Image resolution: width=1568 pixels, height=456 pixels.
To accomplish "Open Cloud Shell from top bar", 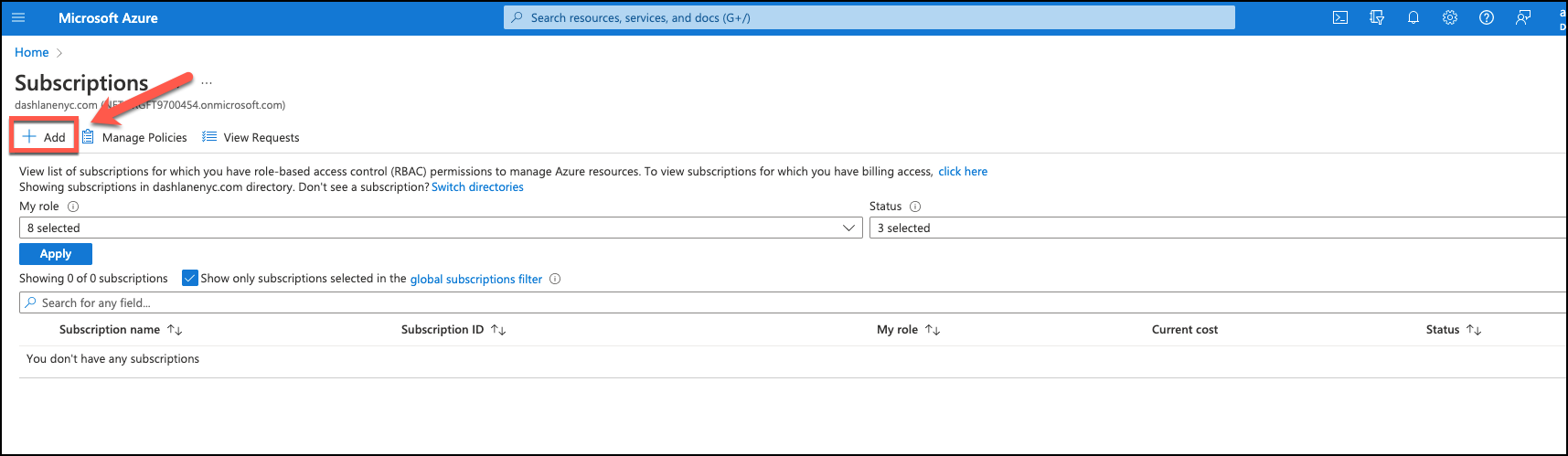I will (1340, 17).
